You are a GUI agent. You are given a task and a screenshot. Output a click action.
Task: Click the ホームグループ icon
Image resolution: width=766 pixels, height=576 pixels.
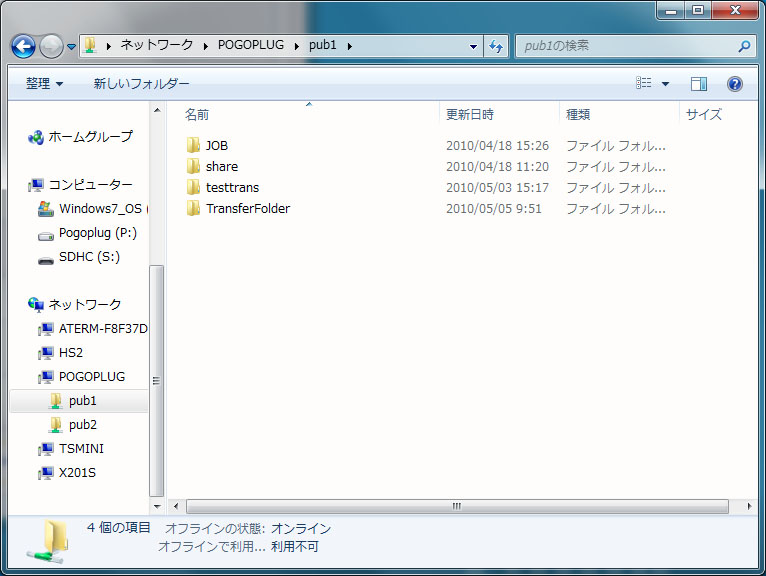36,138
